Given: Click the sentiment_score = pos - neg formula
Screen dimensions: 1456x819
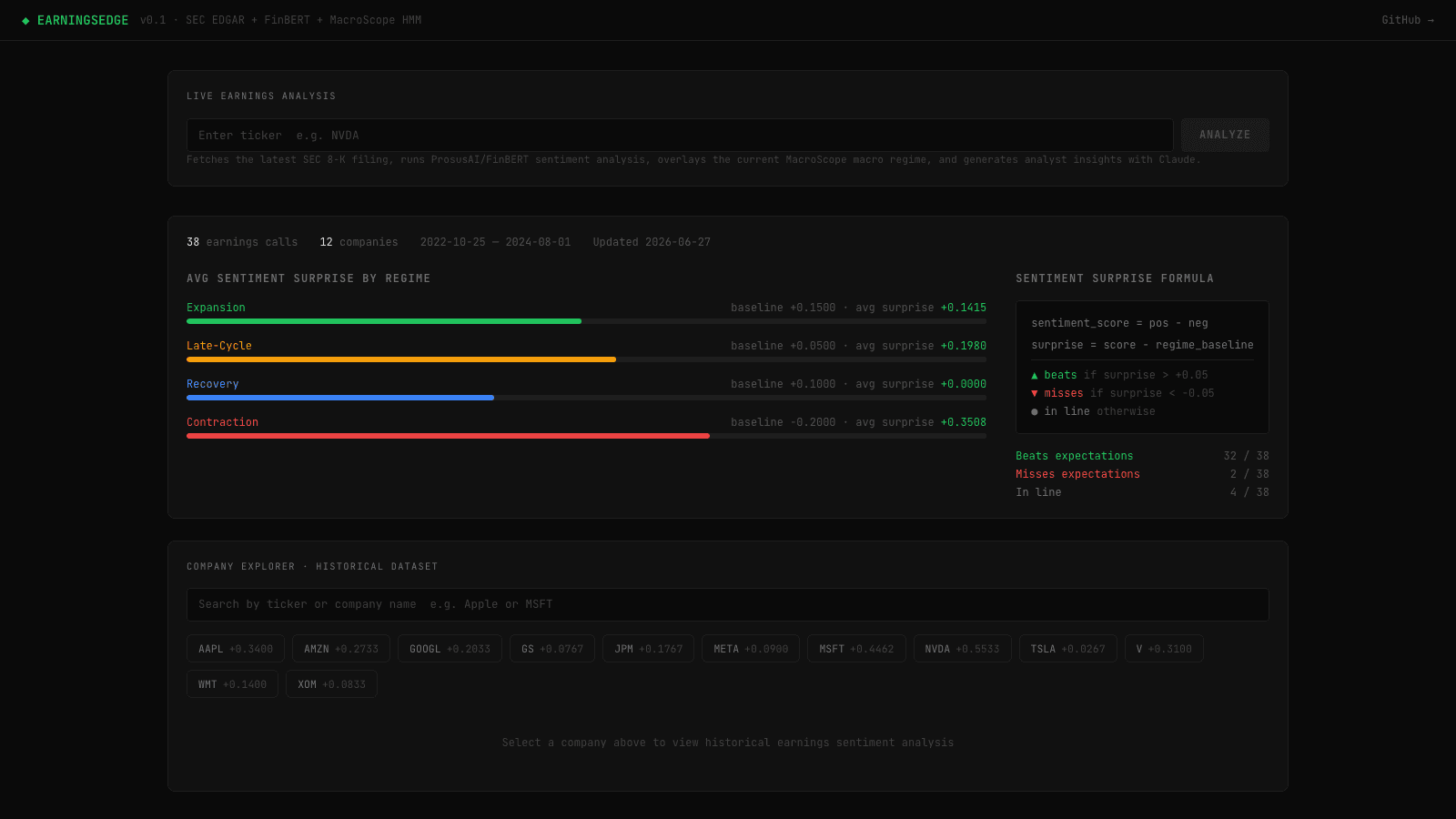Looking at the screenshot, I should pyautogui.click(x=1119, y=323).
